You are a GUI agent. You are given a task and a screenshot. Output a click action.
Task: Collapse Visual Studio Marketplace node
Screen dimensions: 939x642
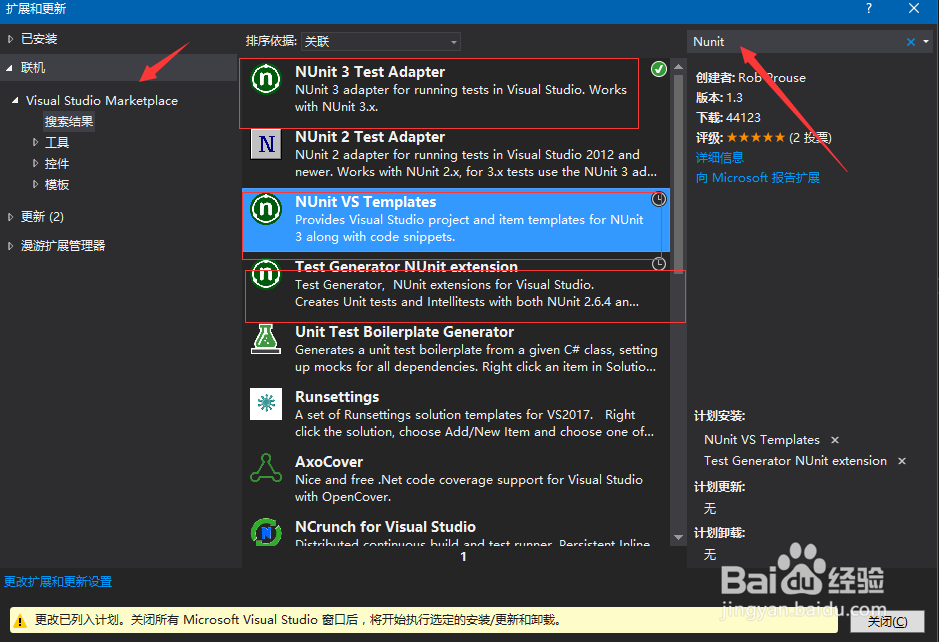click(15, 101)
